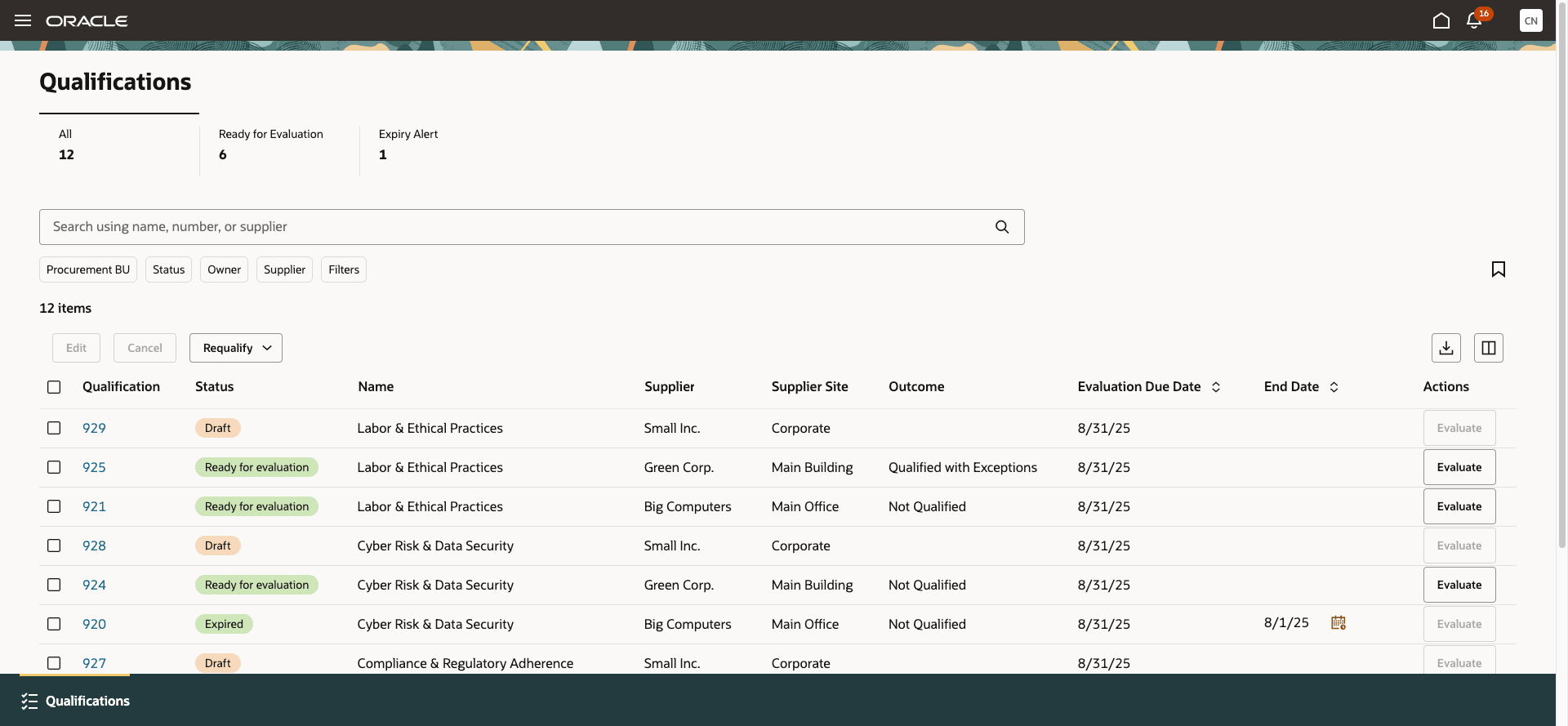Screen dimensions: 1568x726
Task: Select the row checkbox for 928
Action: coord(54,546)
